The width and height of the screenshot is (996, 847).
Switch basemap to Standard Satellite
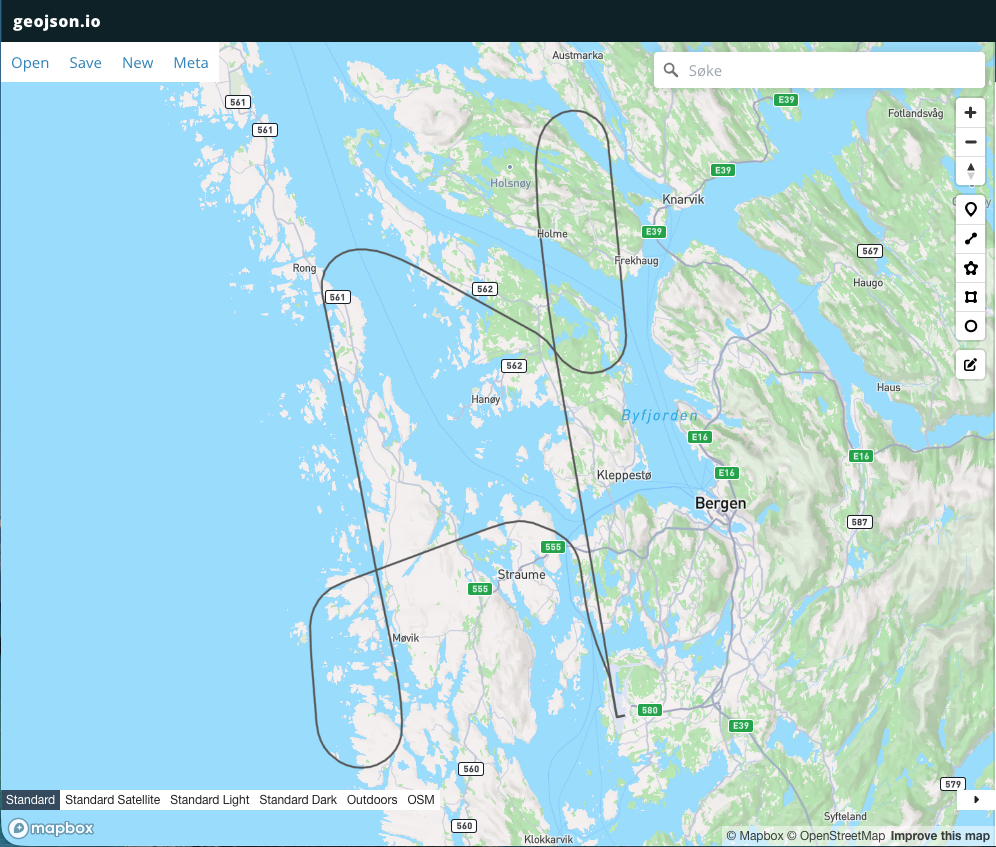[112, 800]
